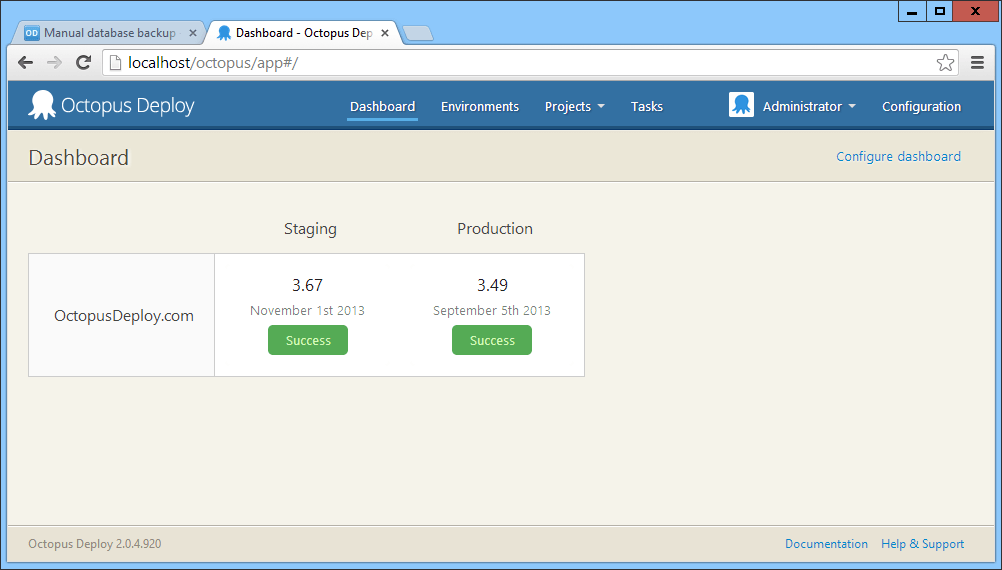Close the Dashboard - Octopus Deploy tab

385,33
